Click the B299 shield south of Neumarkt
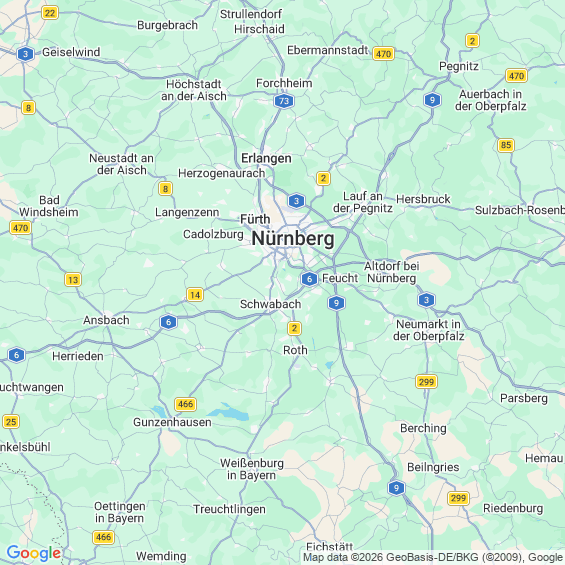Screen dimensions: 565x565 426,382
